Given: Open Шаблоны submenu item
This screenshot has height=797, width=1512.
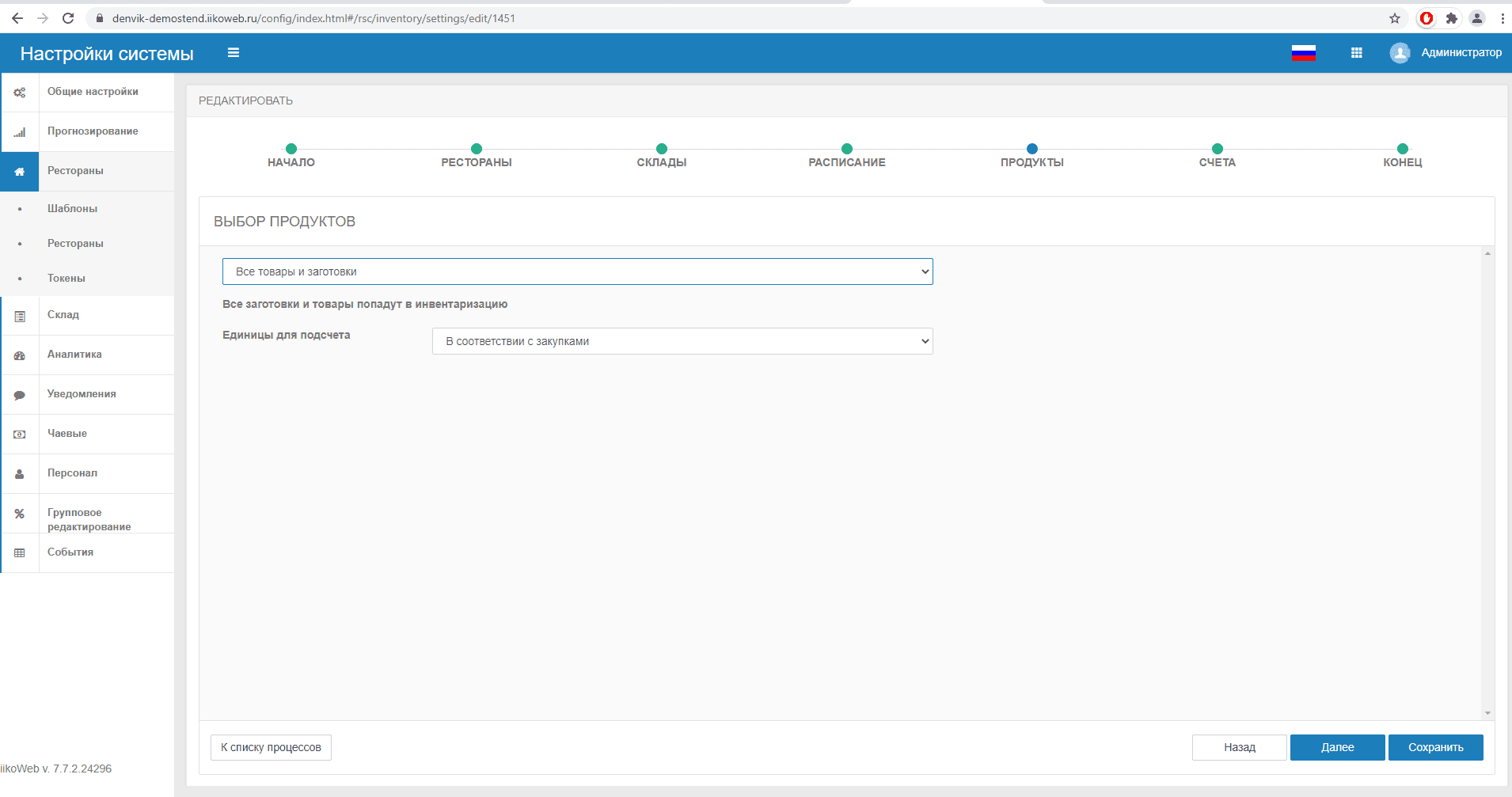Looking at the screenshot, I should (72, 209).
